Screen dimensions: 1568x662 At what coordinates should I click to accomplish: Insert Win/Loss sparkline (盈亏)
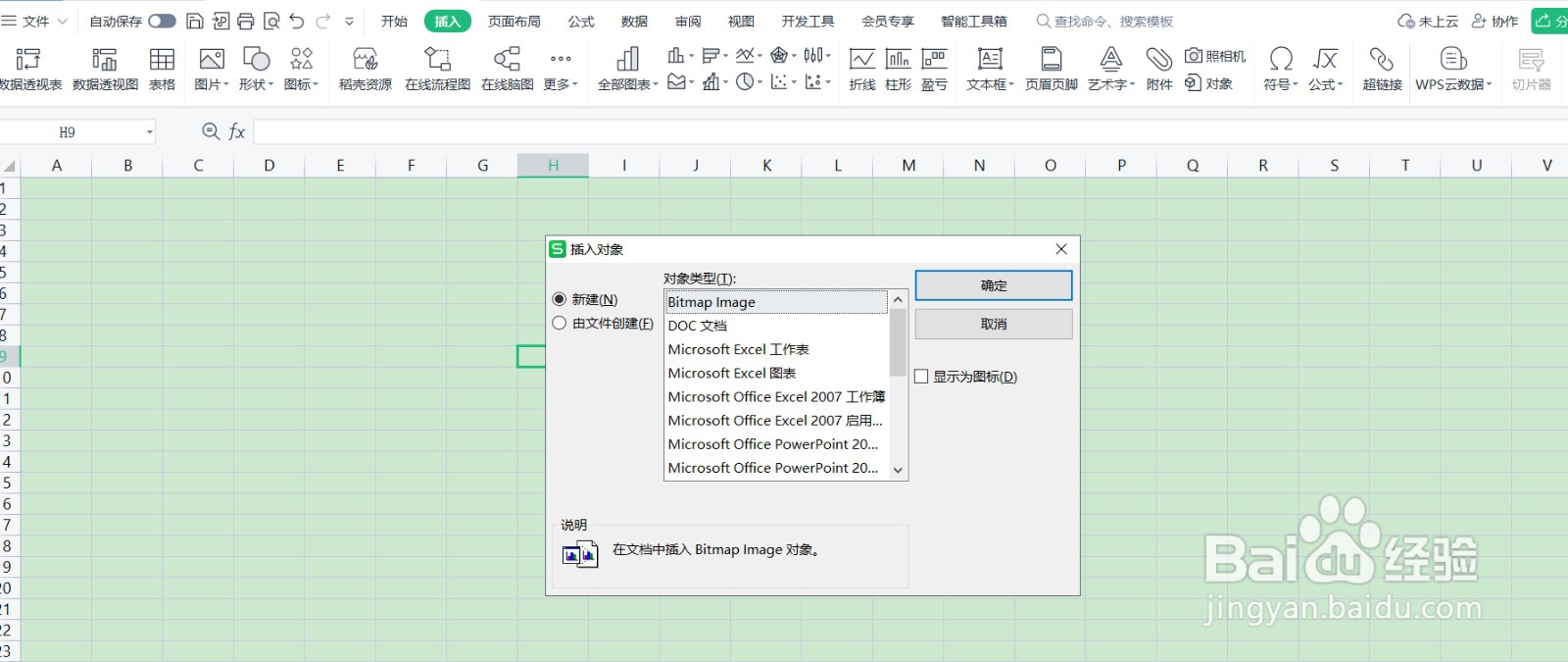[934, 70]
